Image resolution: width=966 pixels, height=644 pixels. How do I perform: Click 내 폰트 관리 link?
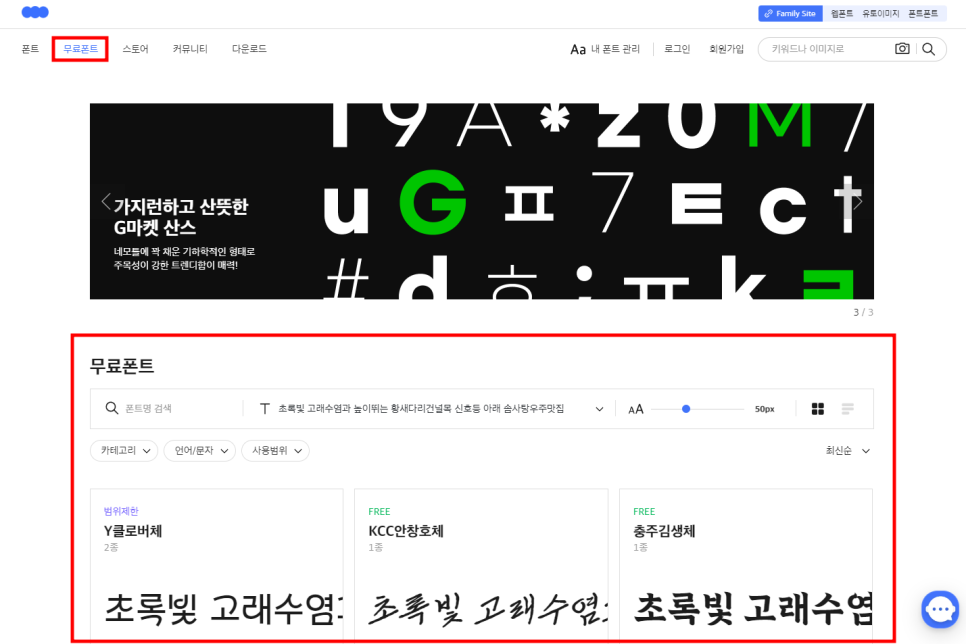615,49
